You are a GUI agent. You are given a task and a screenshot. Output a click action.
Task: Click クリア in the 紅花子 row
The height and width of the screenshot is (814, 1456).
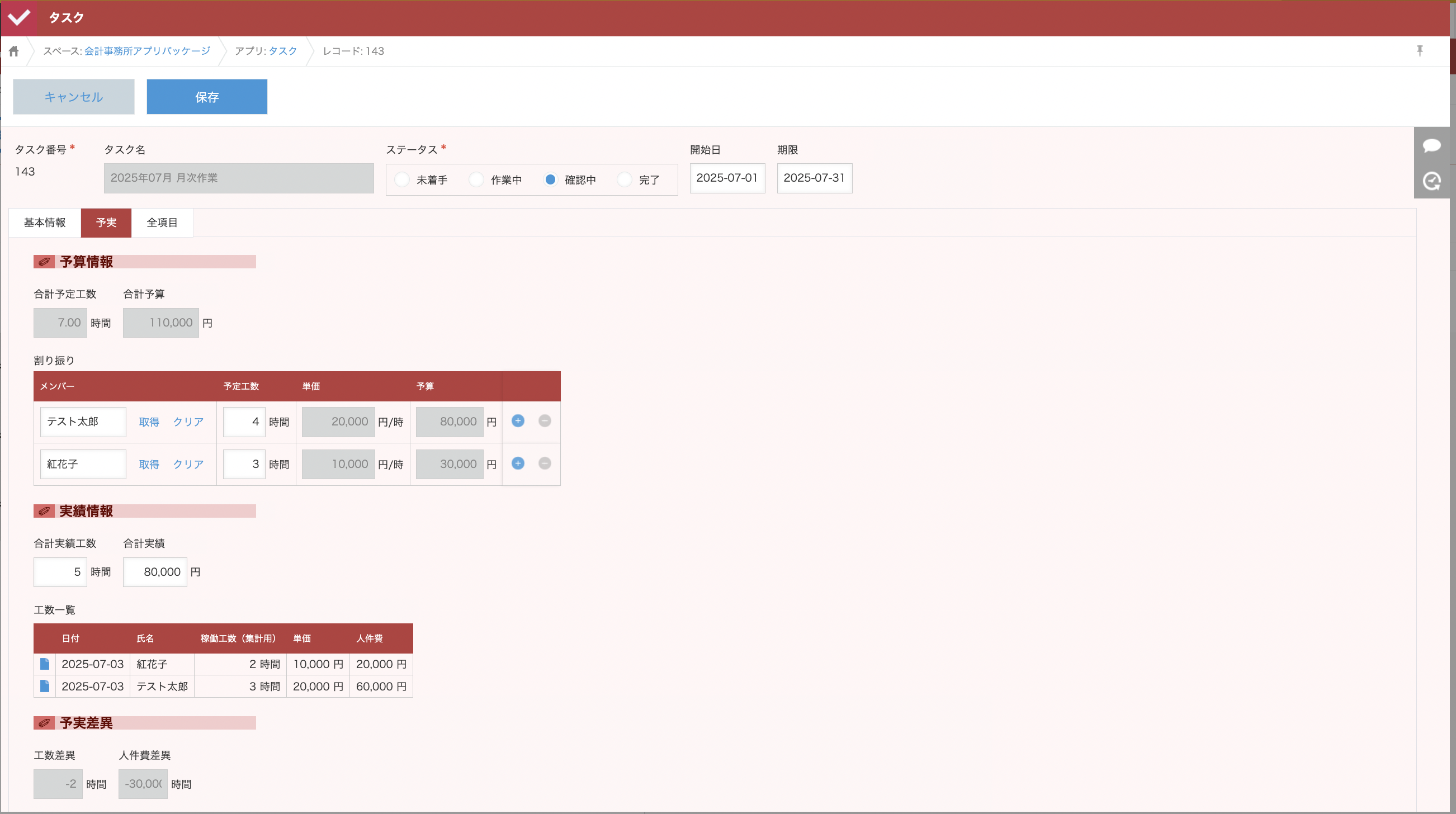point(188,464)
